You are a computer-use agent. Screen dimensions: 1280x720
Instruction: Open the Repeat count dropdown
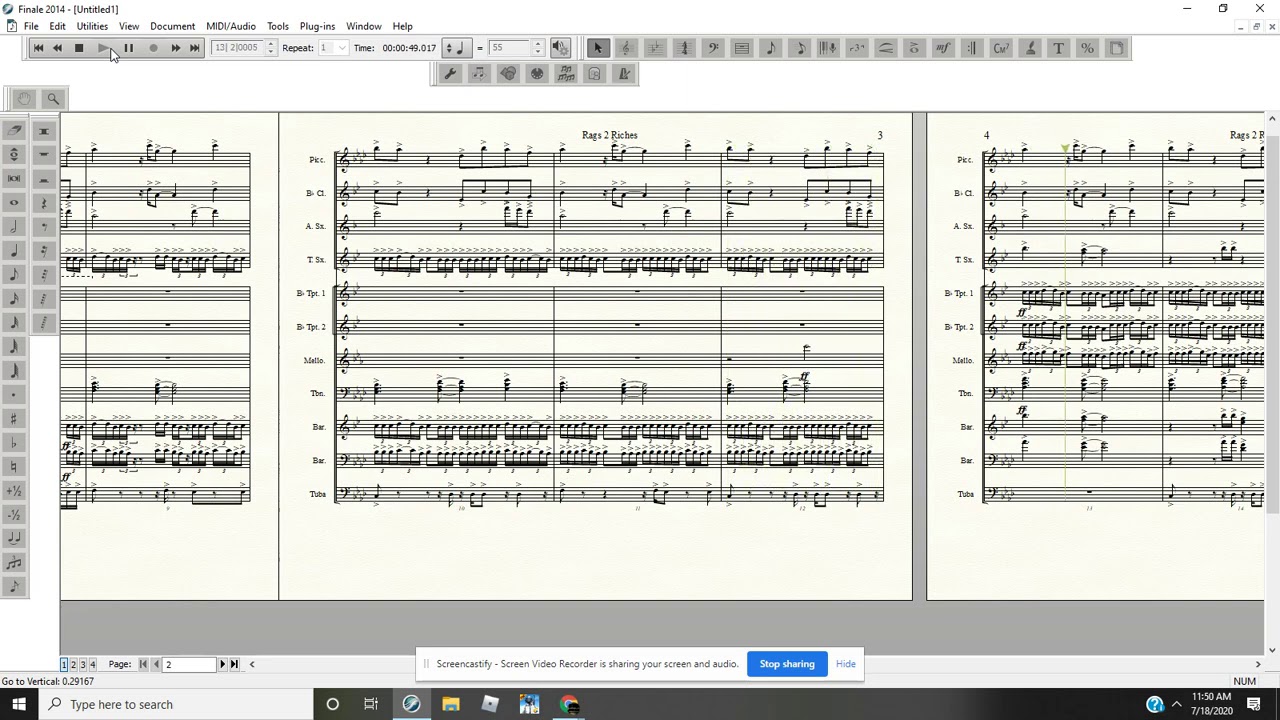point(342,48)
